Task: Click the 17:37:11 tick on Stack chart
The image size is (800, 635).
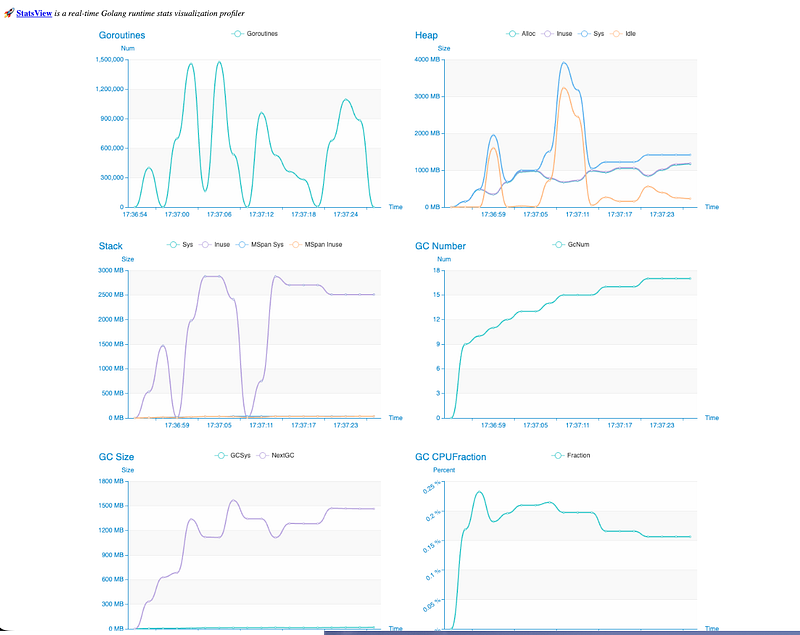Action: (261, 425)
